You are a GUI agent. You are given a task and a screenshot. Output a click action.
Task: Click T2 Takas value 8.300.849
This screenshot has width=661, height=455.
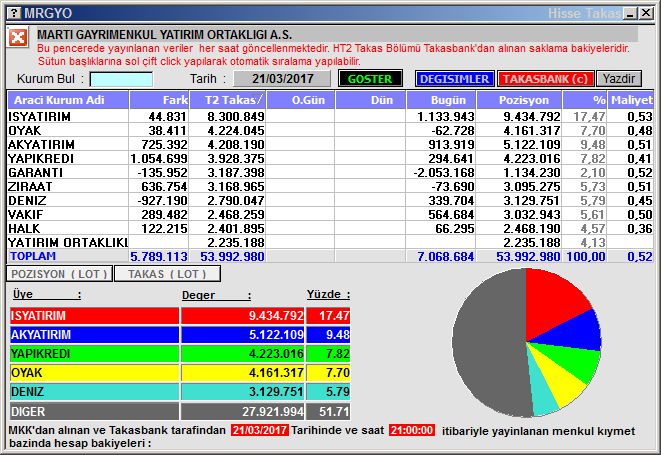tap(236, 116)
